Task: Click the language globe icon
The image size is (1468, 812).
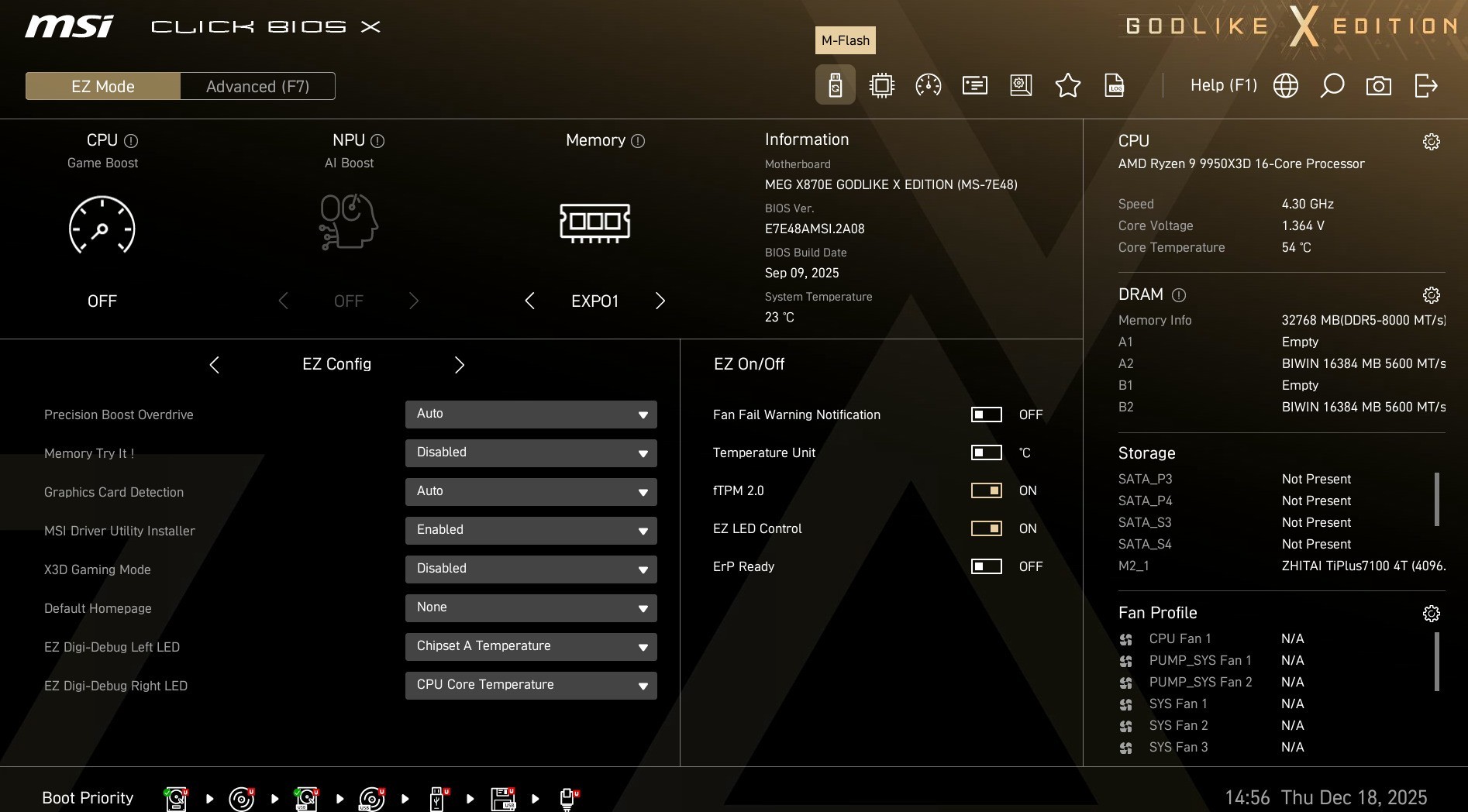Action: [x=1285, y=85]
